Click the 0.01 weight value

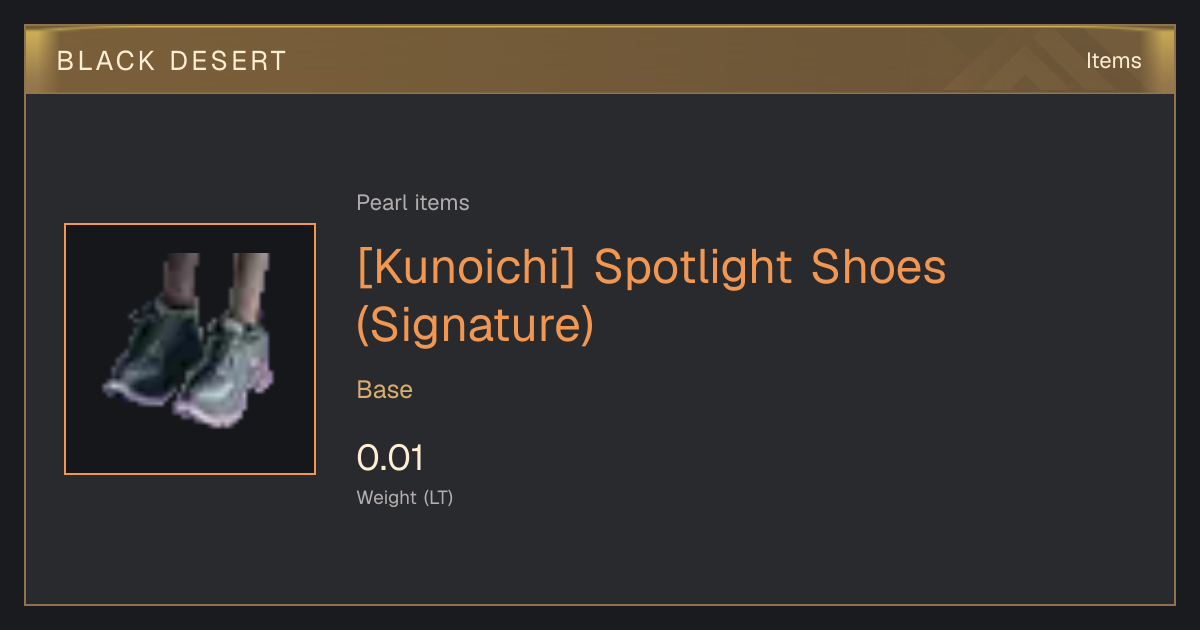tap(390, 458)
